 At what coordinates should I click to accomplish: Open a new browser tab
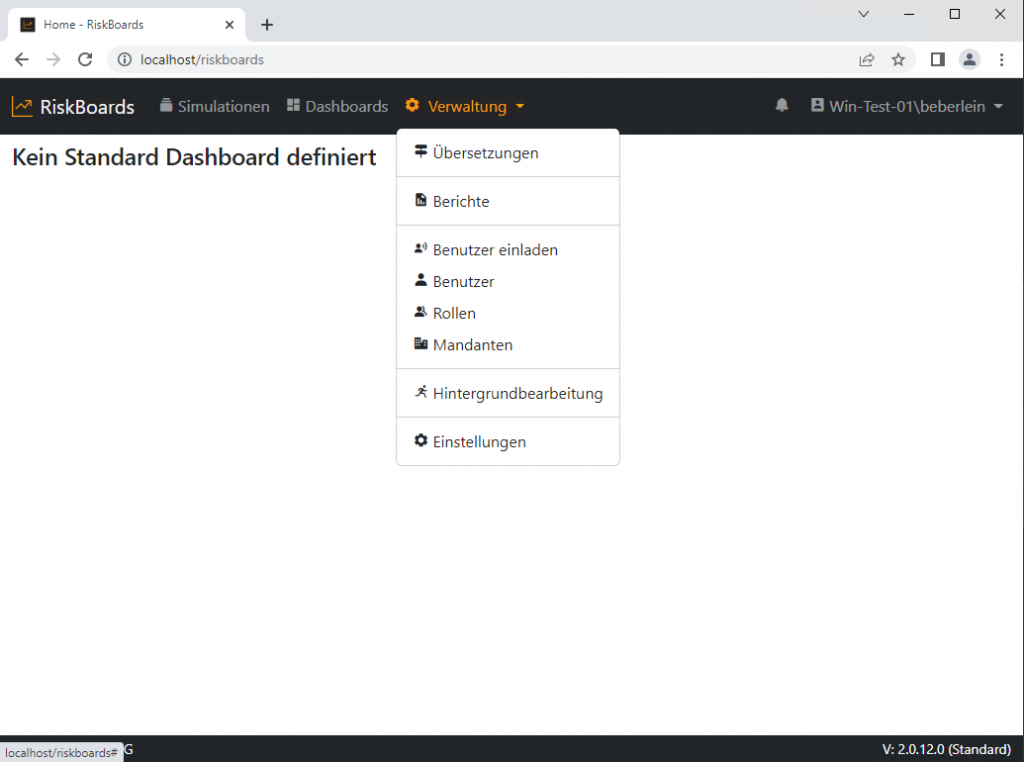[x=266, y=25]
